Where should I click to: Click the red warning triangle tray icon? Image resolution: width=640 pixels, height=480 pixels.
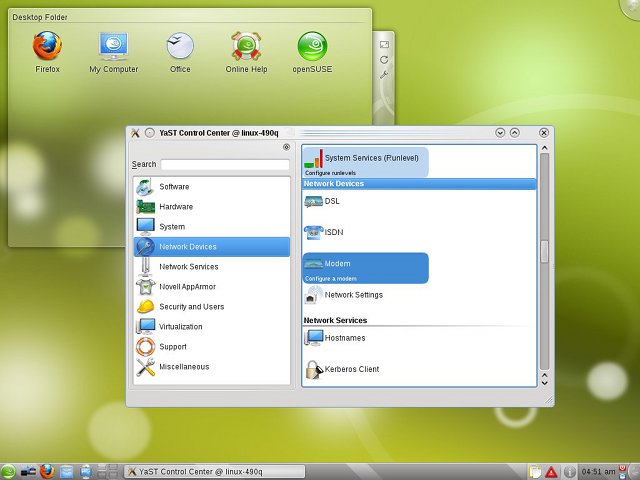click(551, 472)
